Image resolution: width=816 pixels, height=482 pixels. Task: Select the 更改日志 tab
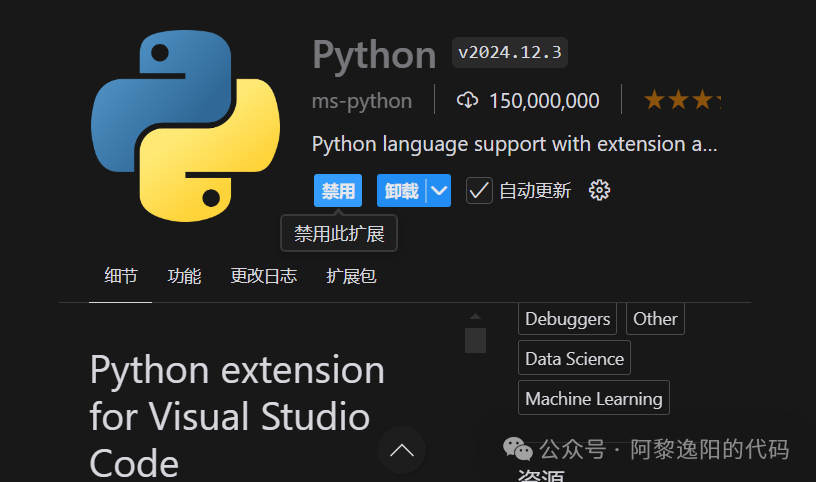(x=263, y=276)
